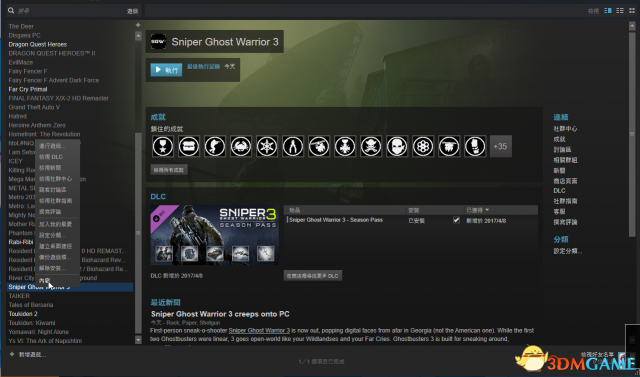The width and height of the screenshot is (640, 377).
Task: Switch to grid view layout icon
Action: click(632, 11)
